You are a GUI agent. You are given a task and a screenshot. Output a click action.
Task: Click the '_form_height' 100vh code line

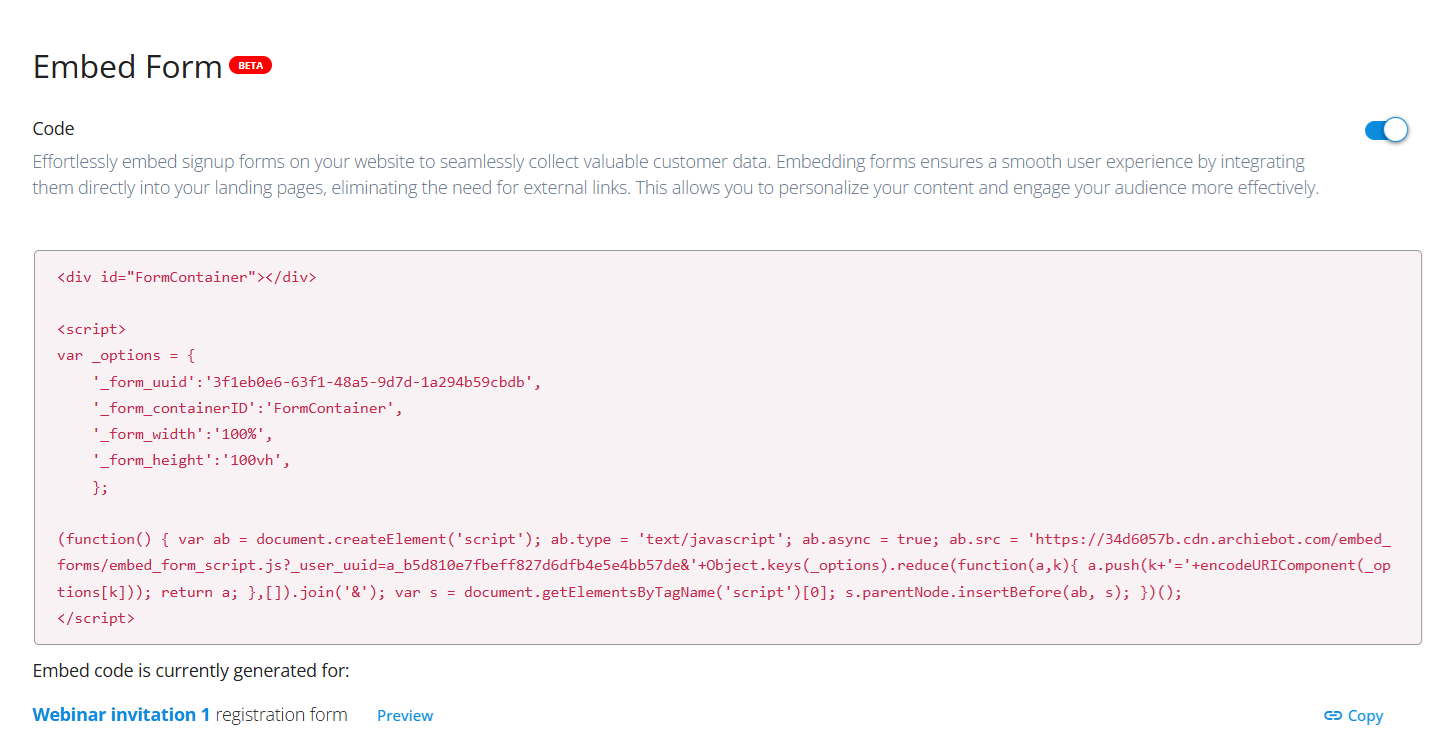(x=190, y=461)
